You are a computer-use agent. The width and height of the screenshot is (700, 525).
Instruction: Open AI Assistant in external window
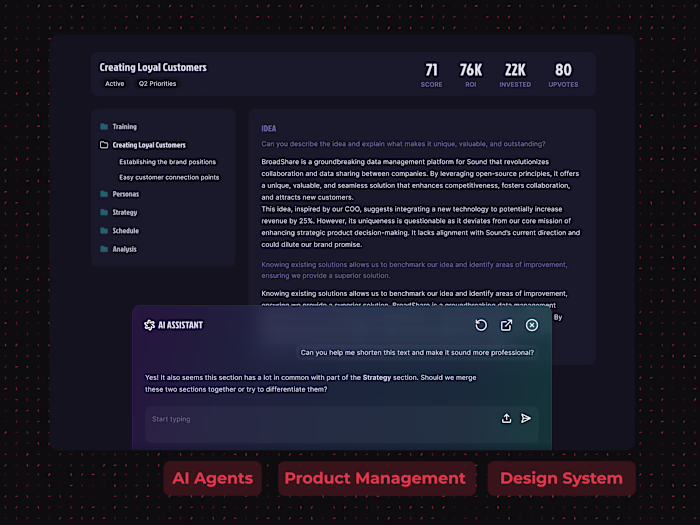point(506,325)
